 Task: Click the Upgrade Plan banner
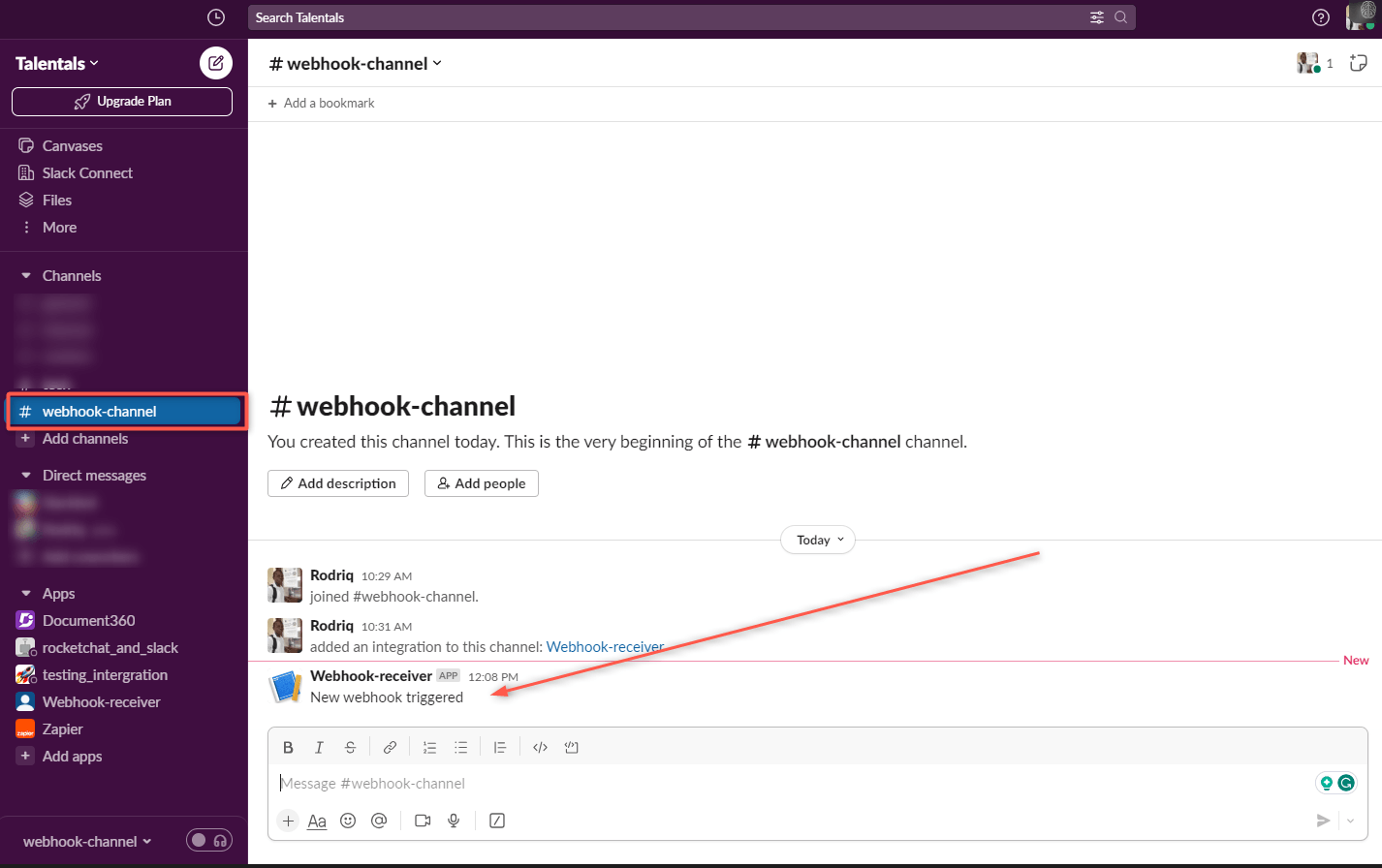tap(121, 101)
